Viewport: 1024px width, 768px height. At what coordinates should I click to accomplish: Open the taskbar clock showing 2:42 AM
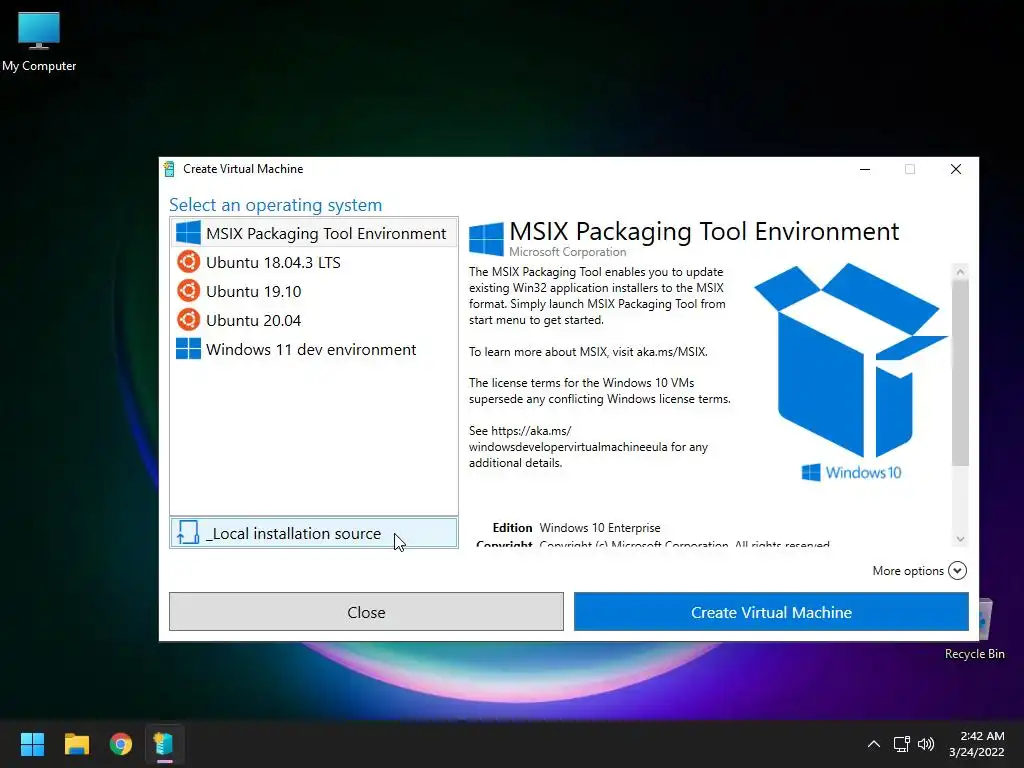pos(977,744)
